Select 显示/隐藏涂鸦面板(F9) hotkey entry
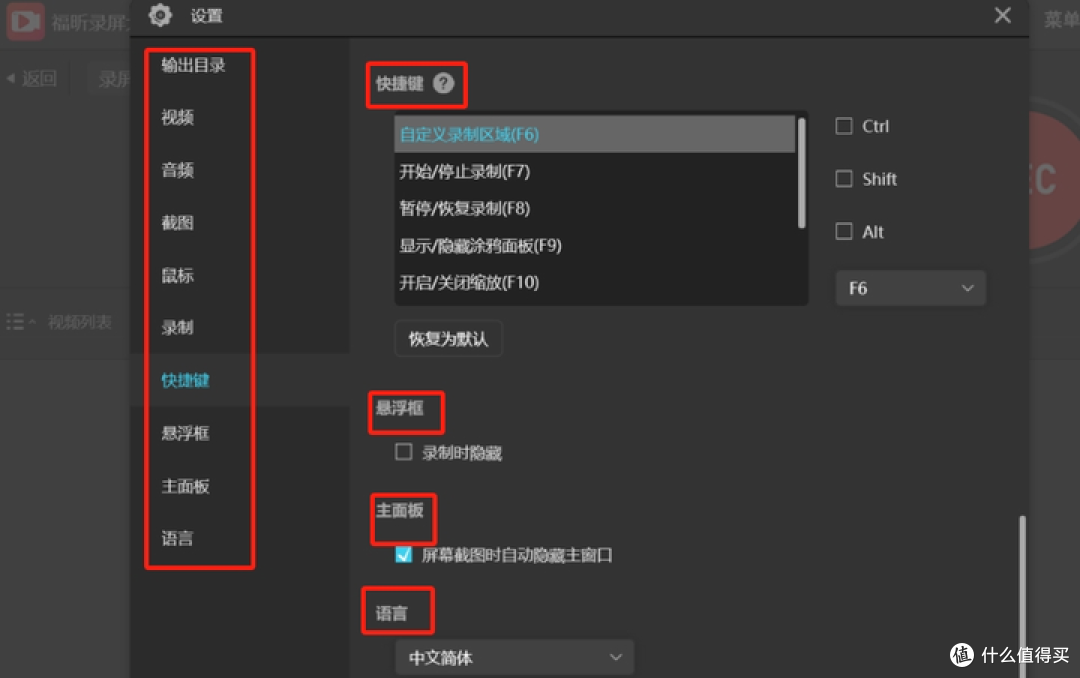The width and height of the screenshot is (1080, 678). point(594,246)
